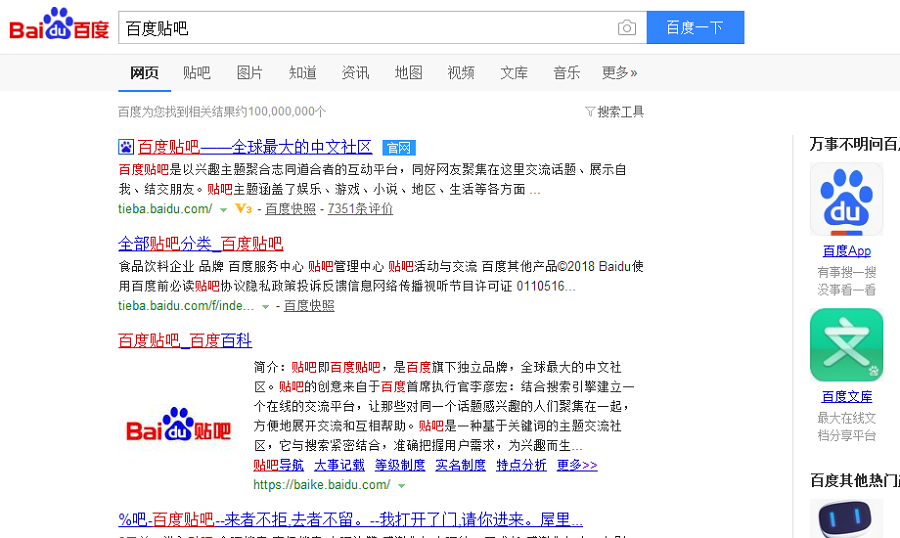Focus the search input containing 百度贴吧
900x538 pixels.
[x=365, y=28]
